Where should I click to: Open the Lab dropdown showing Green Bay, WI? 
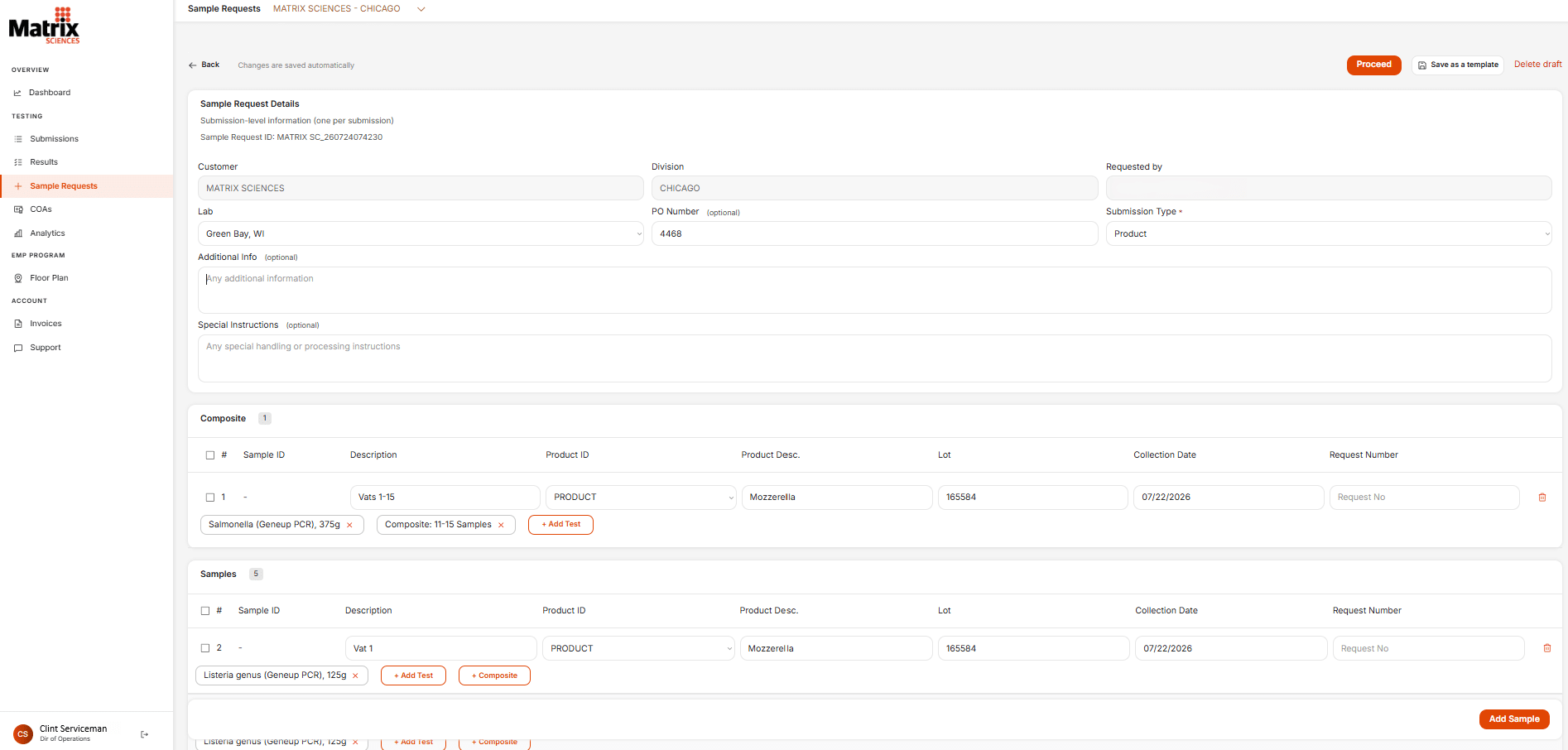pos(421,233)
